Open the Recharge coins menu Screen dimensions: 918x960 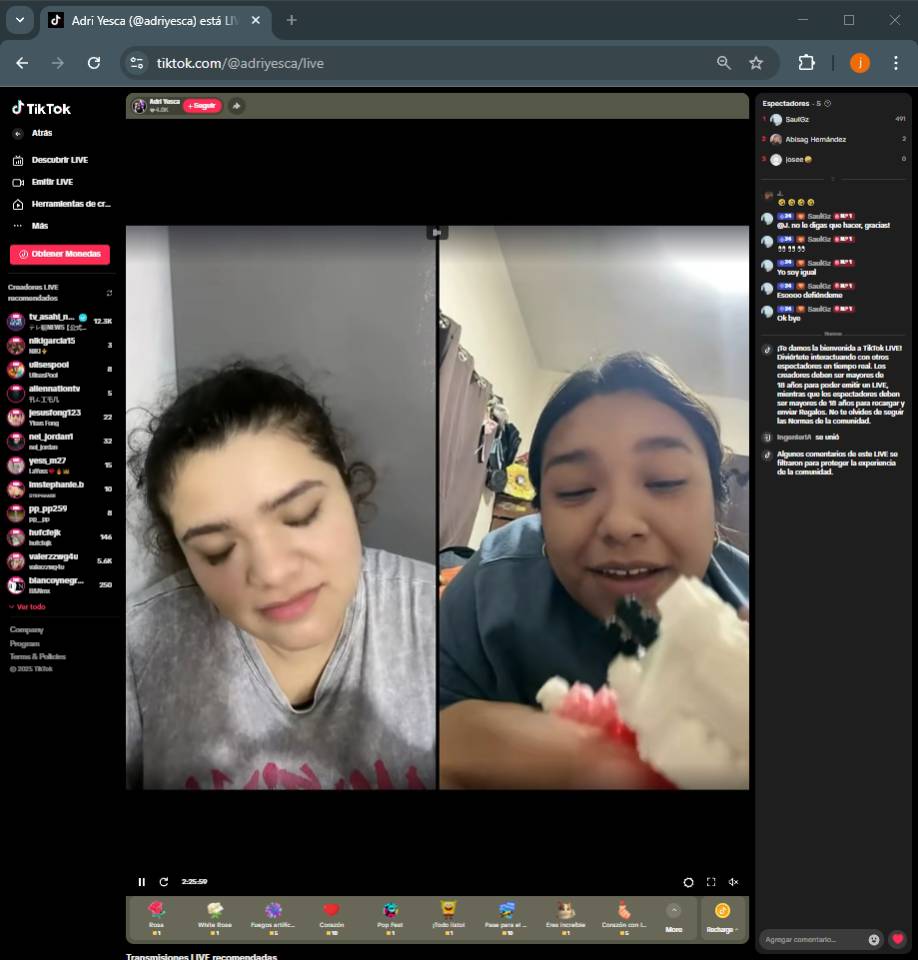(x=722, y=918)
